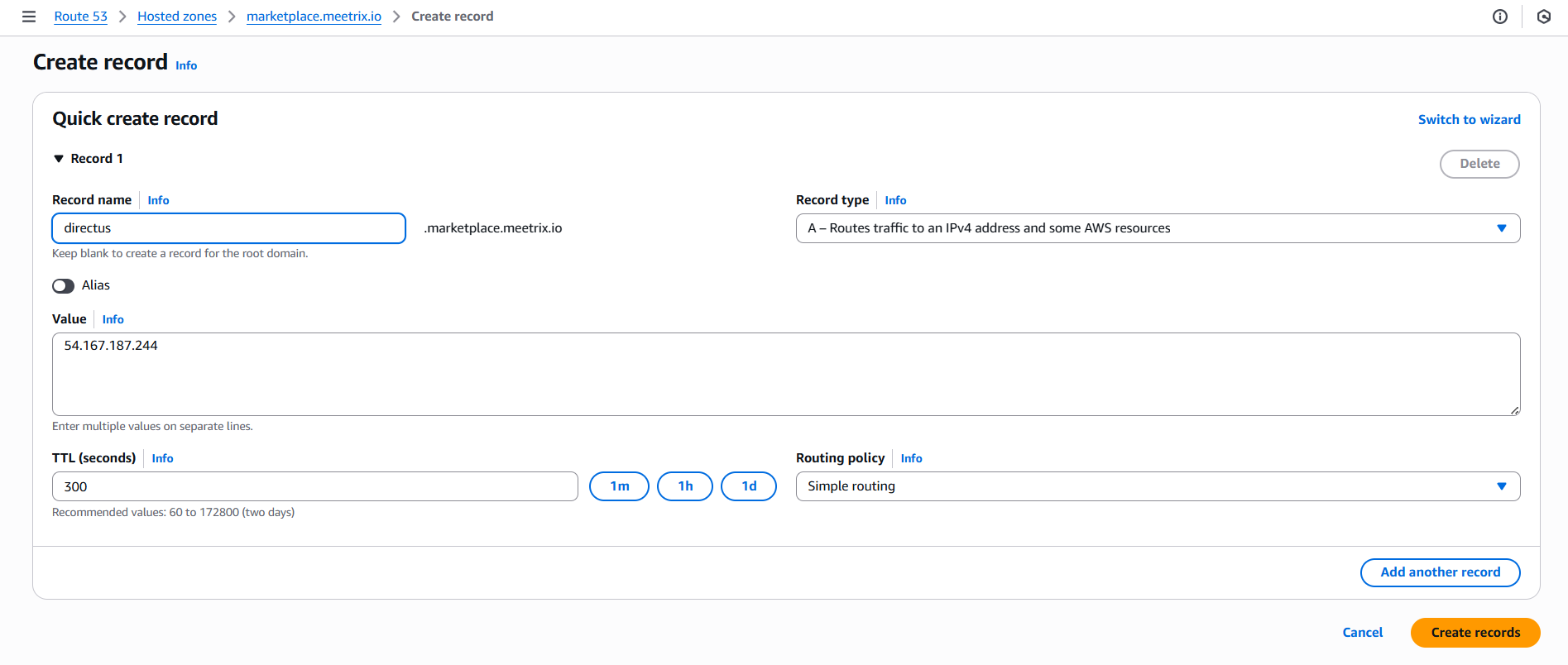Open Info link next to Value

(x=113, y=319)
